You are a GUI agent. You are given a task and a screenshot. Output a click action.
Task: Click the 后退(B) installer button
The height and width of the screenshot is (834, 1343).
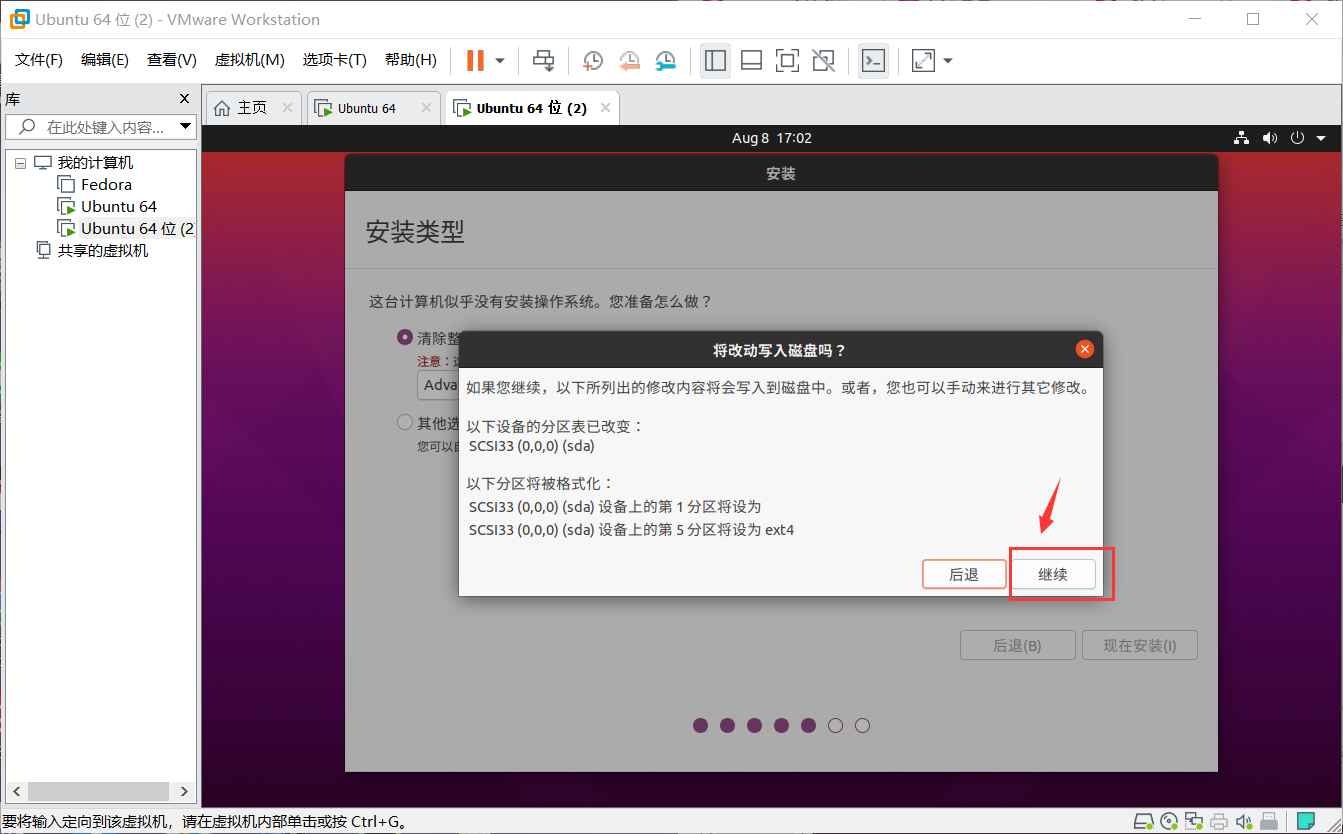point(1017,645)
